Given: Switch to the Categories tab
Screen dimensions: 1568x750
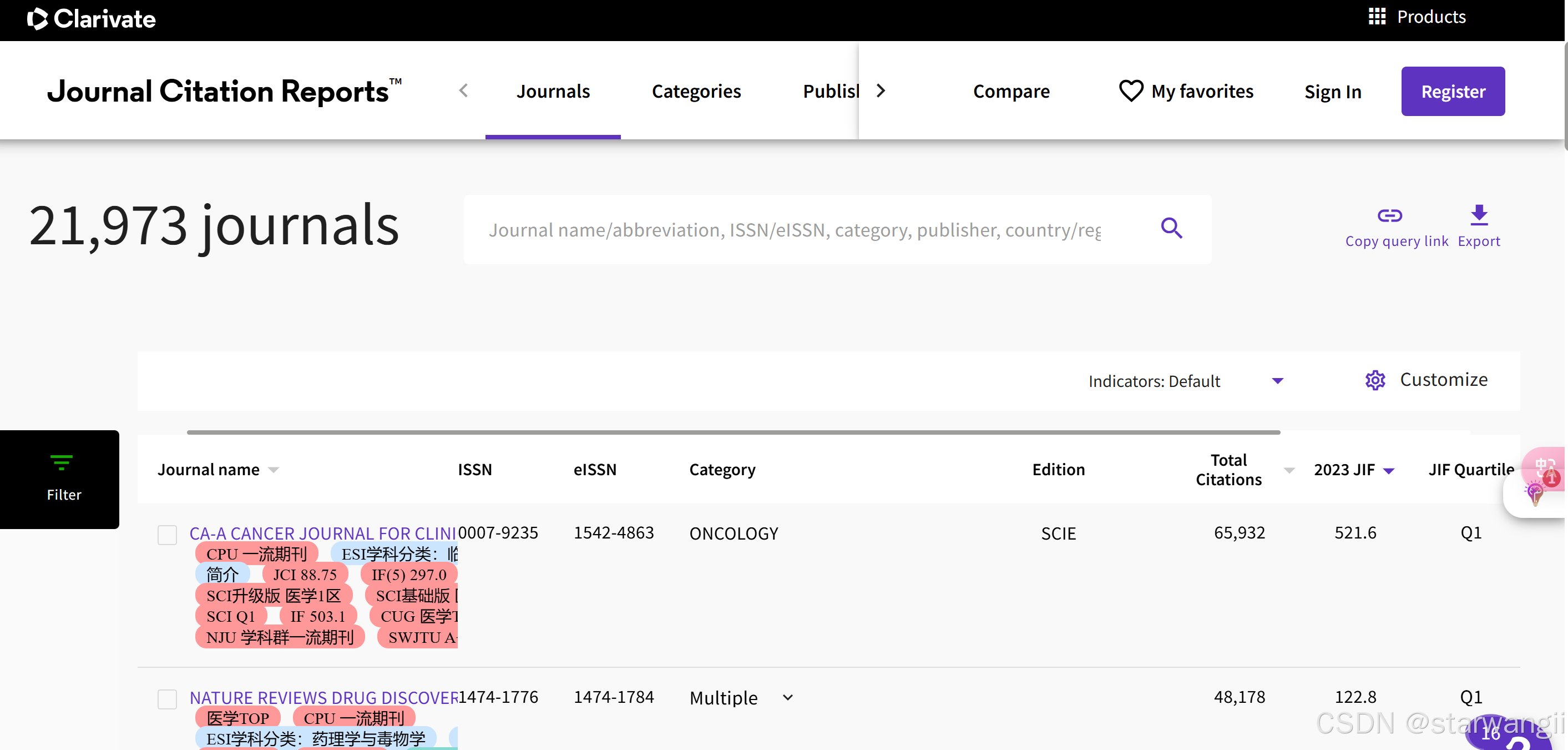Looking at the screenshot, I should 696,92.
